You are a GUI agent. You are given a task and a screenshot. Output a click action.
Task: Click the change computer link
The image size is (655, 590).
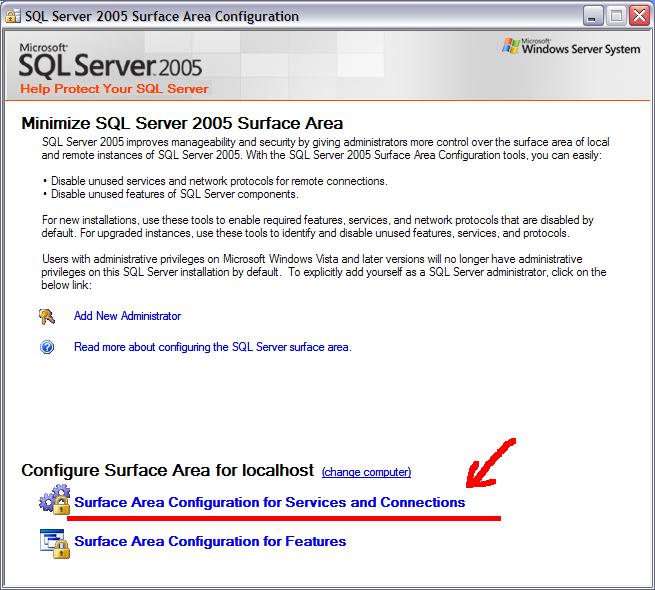(x=366, y=472)
